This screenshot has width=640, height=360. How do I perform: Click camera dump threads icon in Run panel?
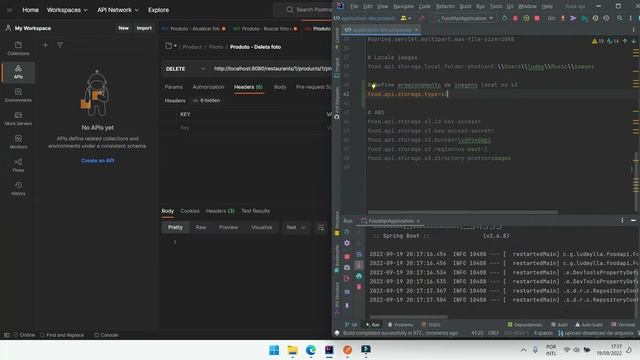tap(347, 267)
